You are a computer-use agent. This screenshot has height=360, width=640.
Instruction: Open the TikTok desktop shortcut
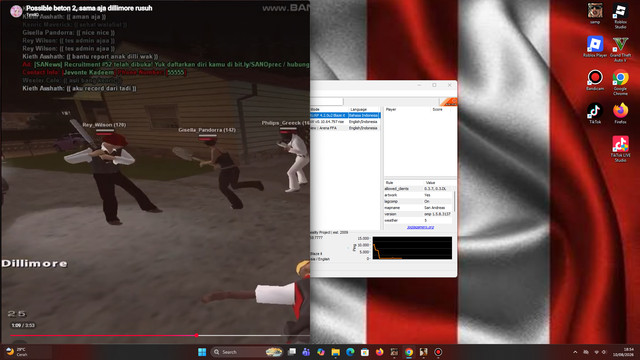tap(595, 113)
